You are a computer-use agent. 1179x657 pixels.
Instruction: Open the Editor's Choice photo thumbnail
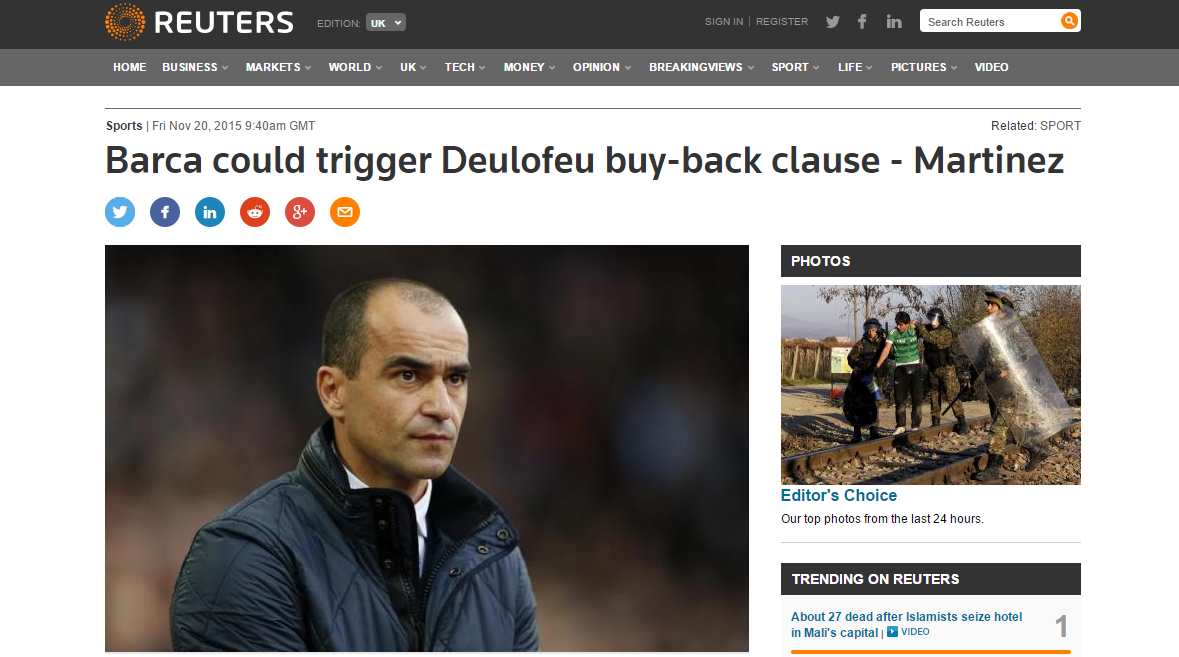[x=930, y=385]
